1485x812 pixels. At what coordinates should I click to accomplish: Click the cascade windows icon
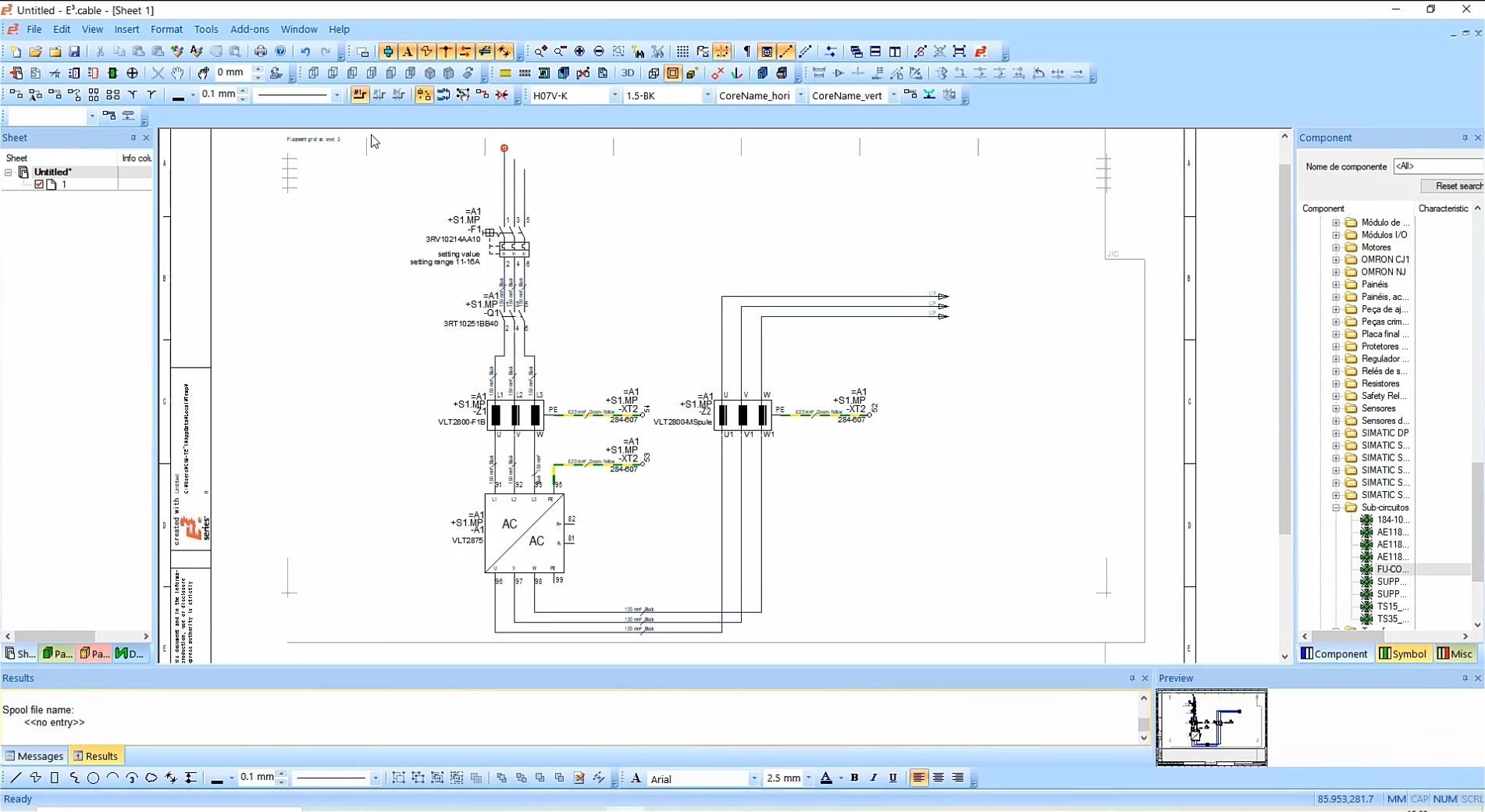(856, 52)
